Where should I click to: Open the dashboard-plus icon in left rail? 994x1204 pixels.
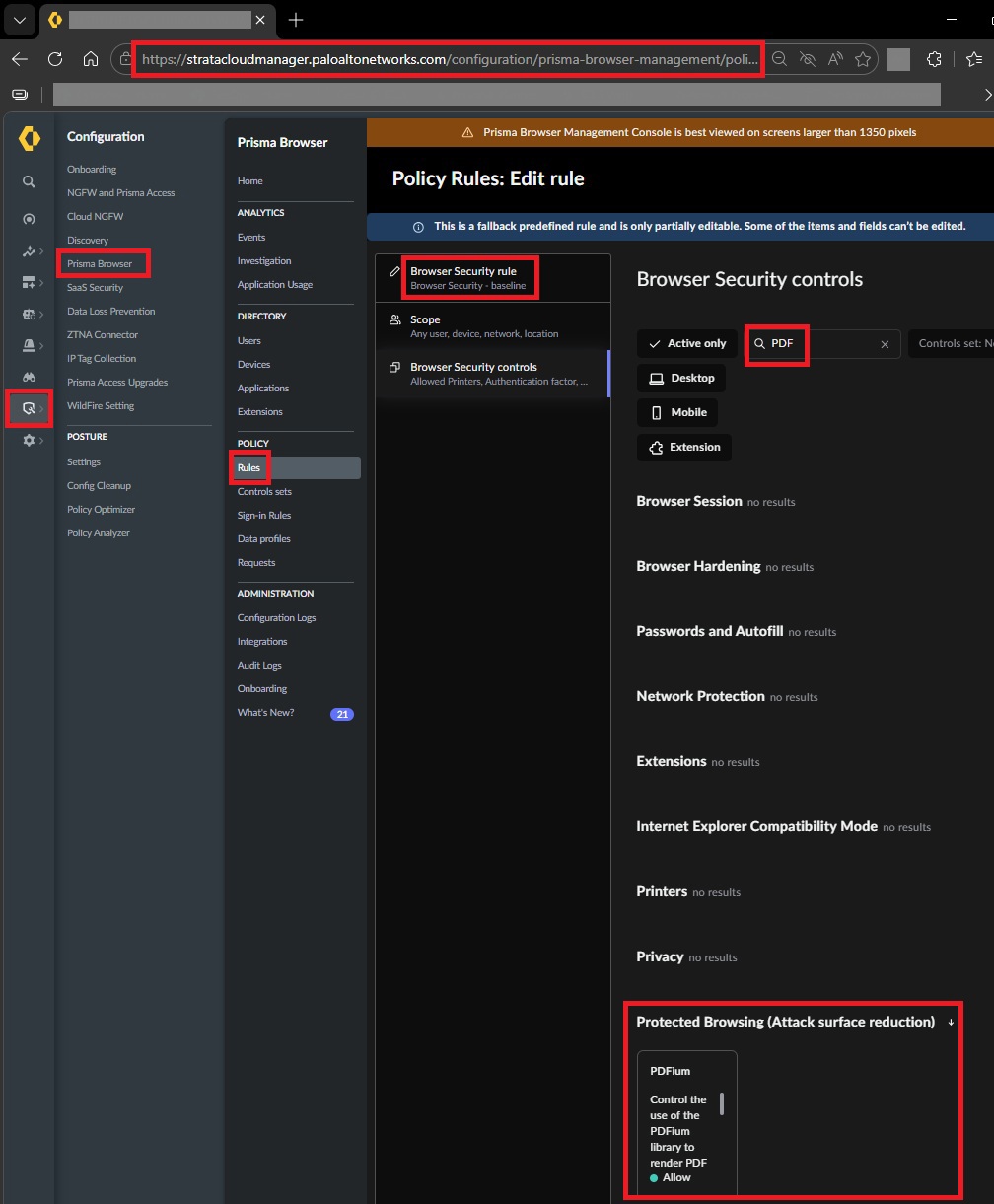point(29,283)
